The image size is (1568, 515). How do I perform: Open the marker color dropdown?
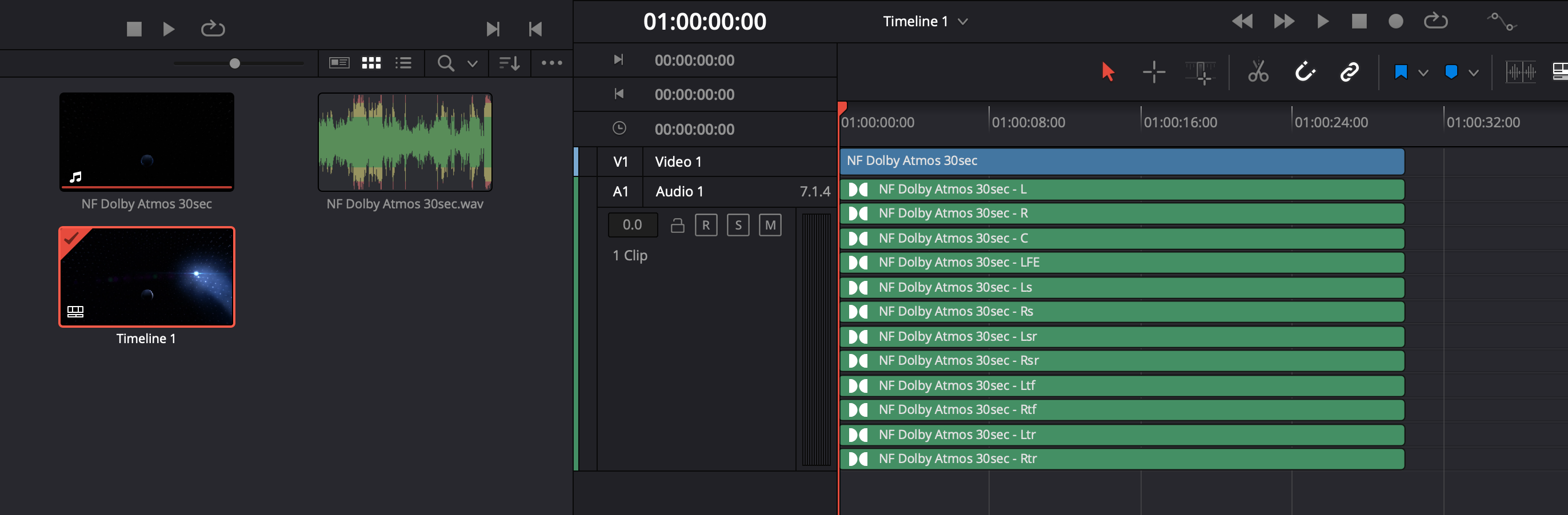(1473, 73)
